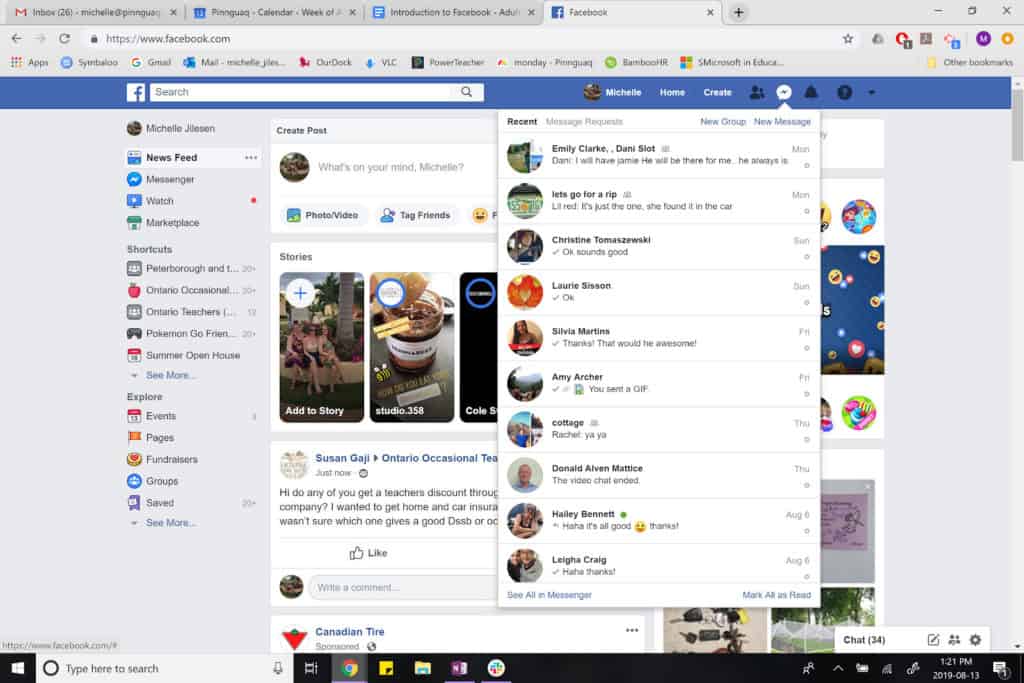Screen dimensions: 1024x683
Task: Open Summer Open House shortcut
Action: 184,355
